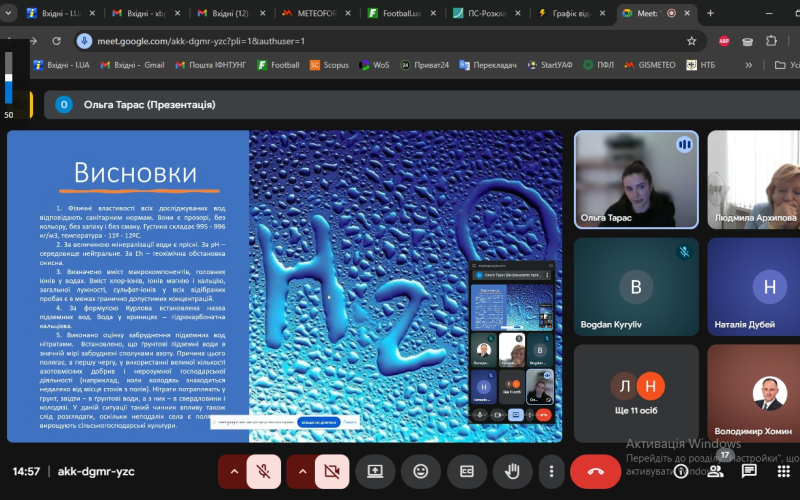The image size is (800, 500).
Task: Switch to the Графік відключень tab
Action: pos(571,13)
